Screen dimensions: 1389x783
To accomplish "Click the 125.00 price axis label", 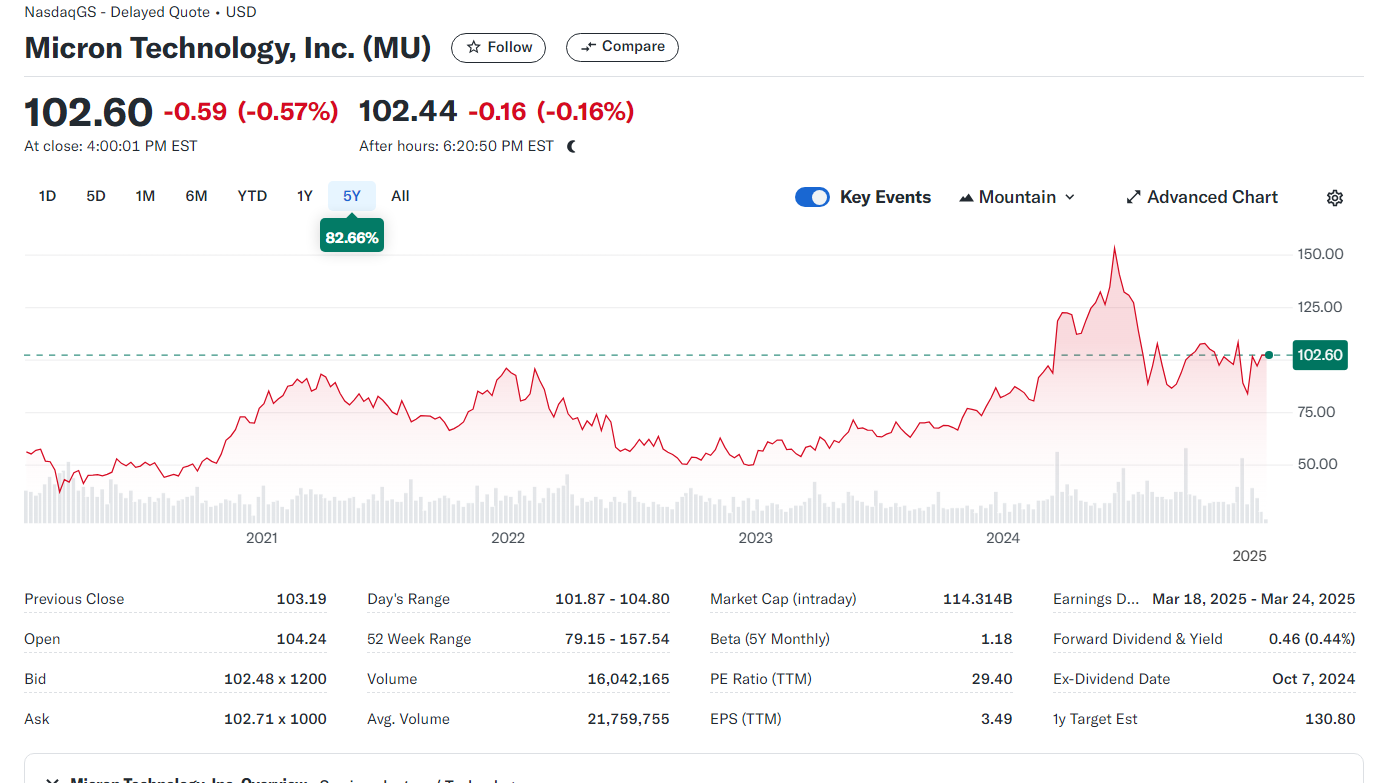I will [x=1320, y=307].
